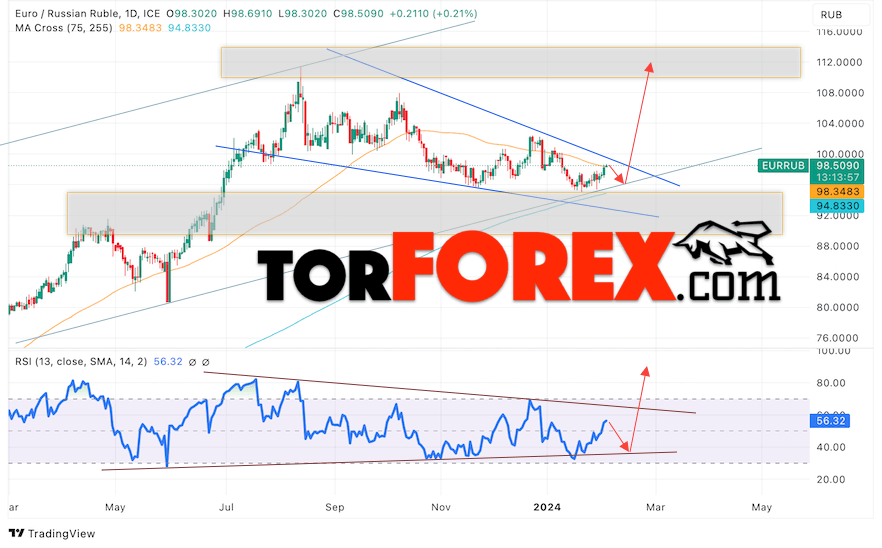Click the high value H98.6910

(248, 13)
